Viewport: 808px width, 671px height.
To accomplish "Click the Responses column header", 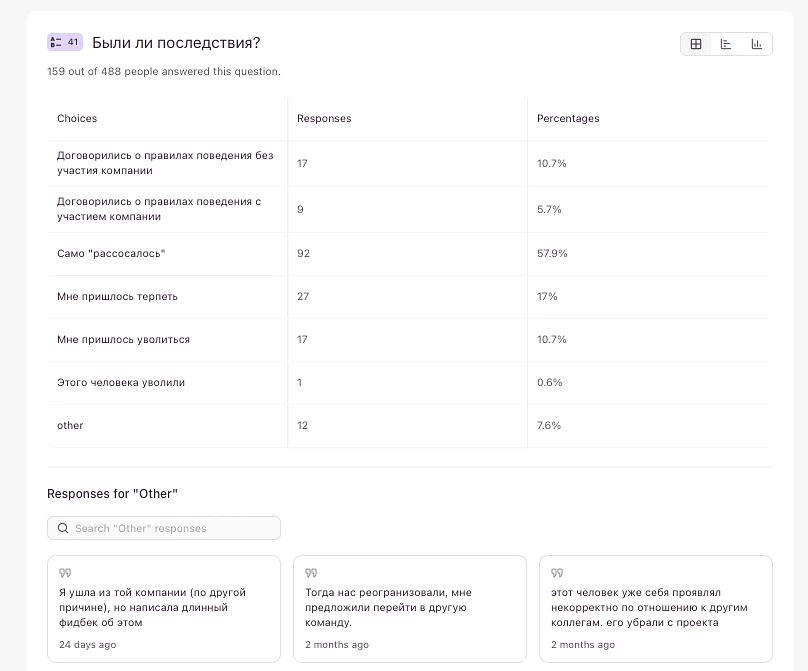I will tap(324, 118).
